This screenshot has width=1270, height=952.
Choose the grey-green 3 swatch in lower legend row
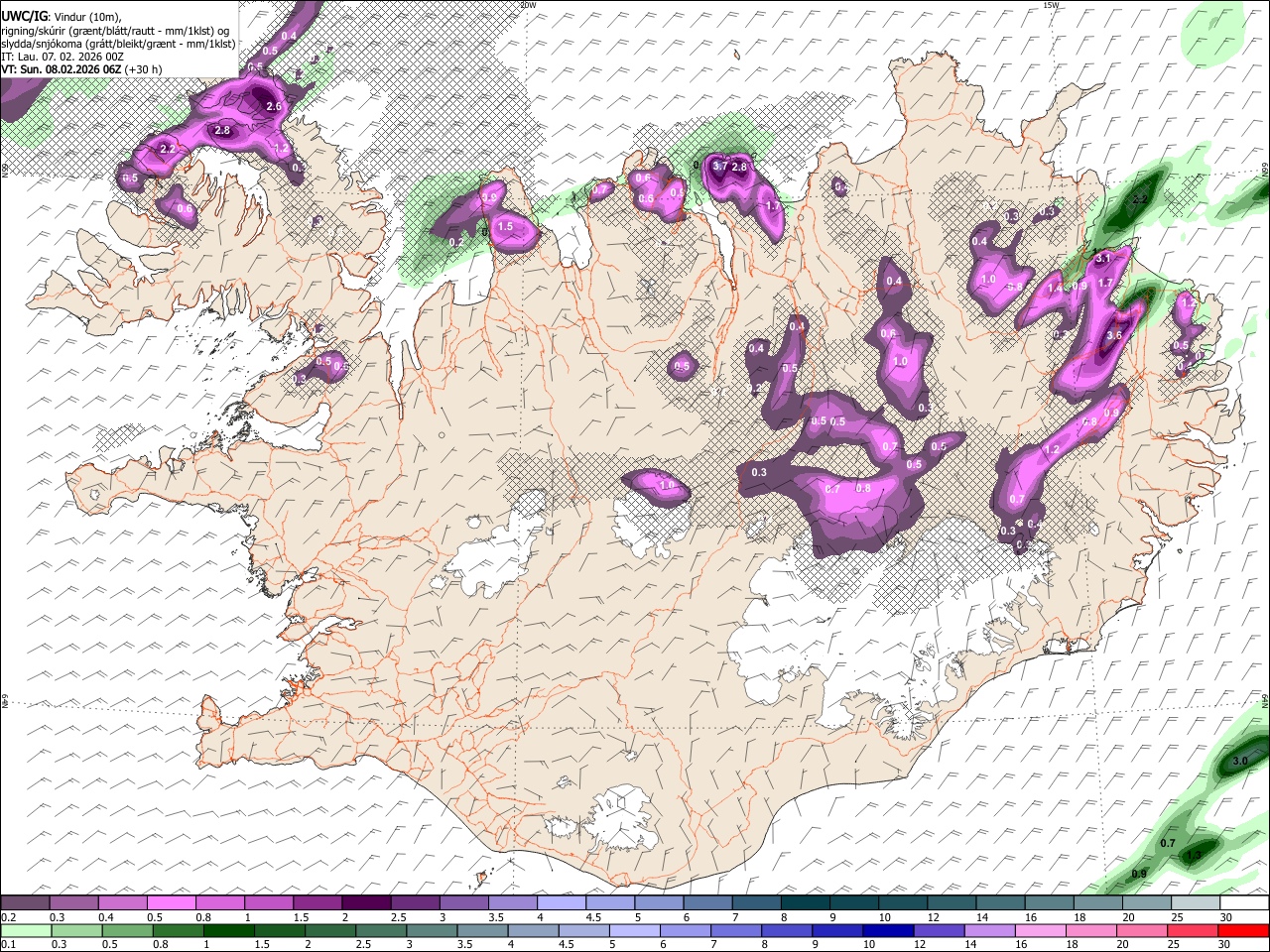pyautogui.click(x=432, y=930)
